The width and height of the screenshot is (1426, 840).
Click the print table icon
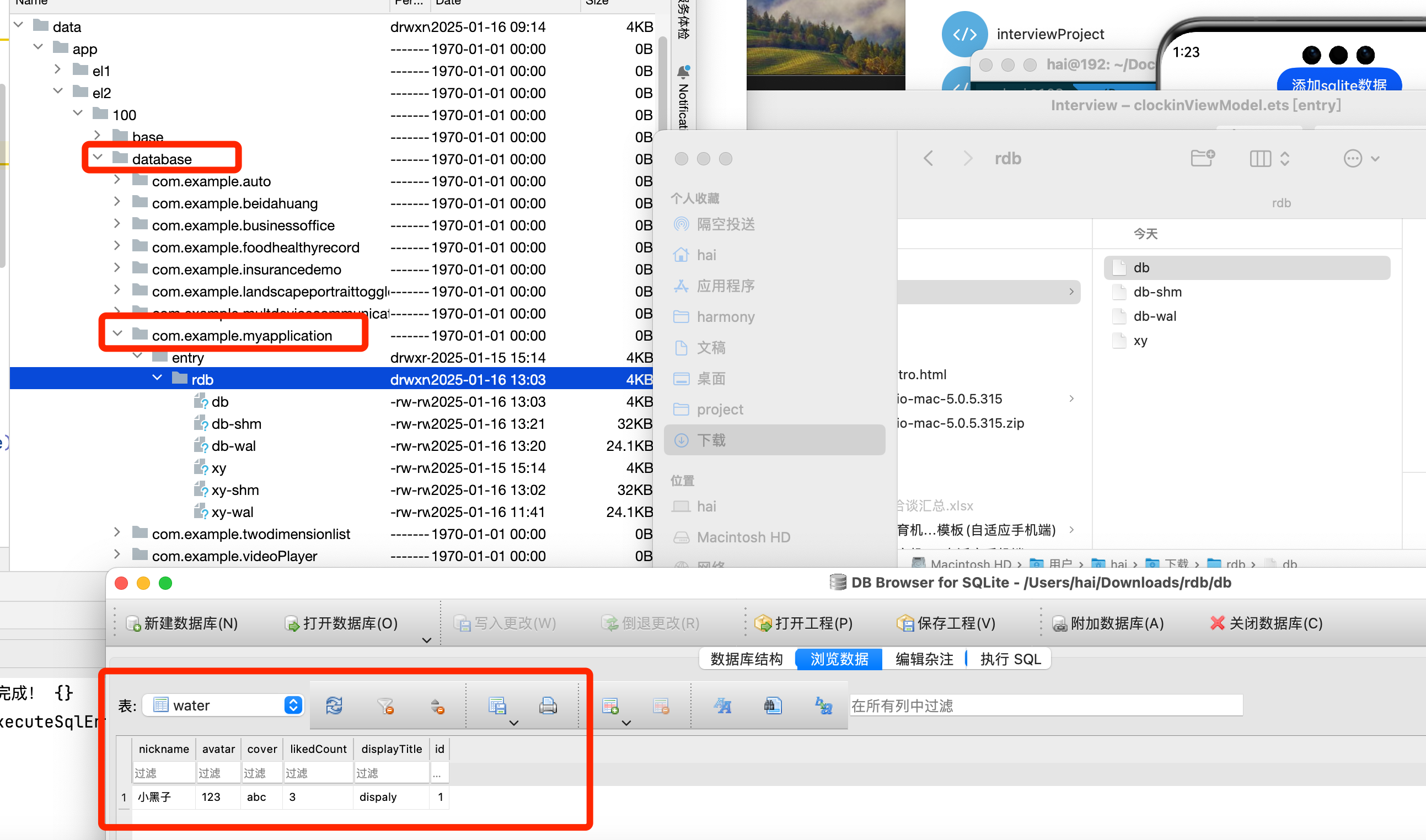(548, 706)
